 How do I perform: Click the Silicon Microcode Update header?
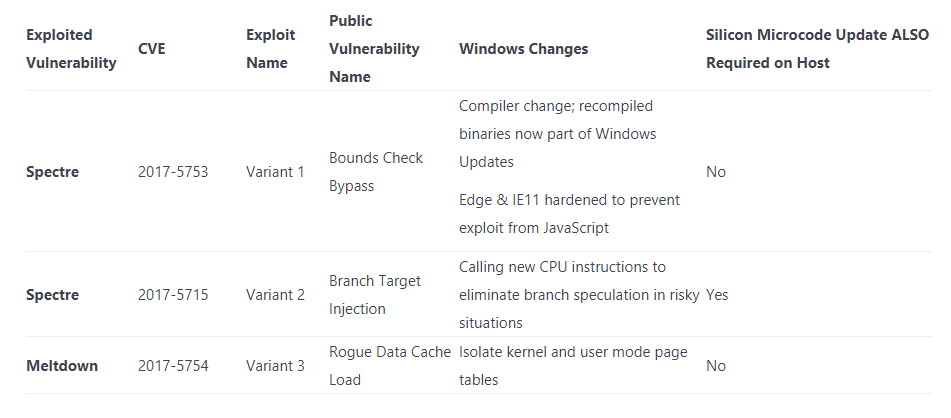tap(817, 49)
